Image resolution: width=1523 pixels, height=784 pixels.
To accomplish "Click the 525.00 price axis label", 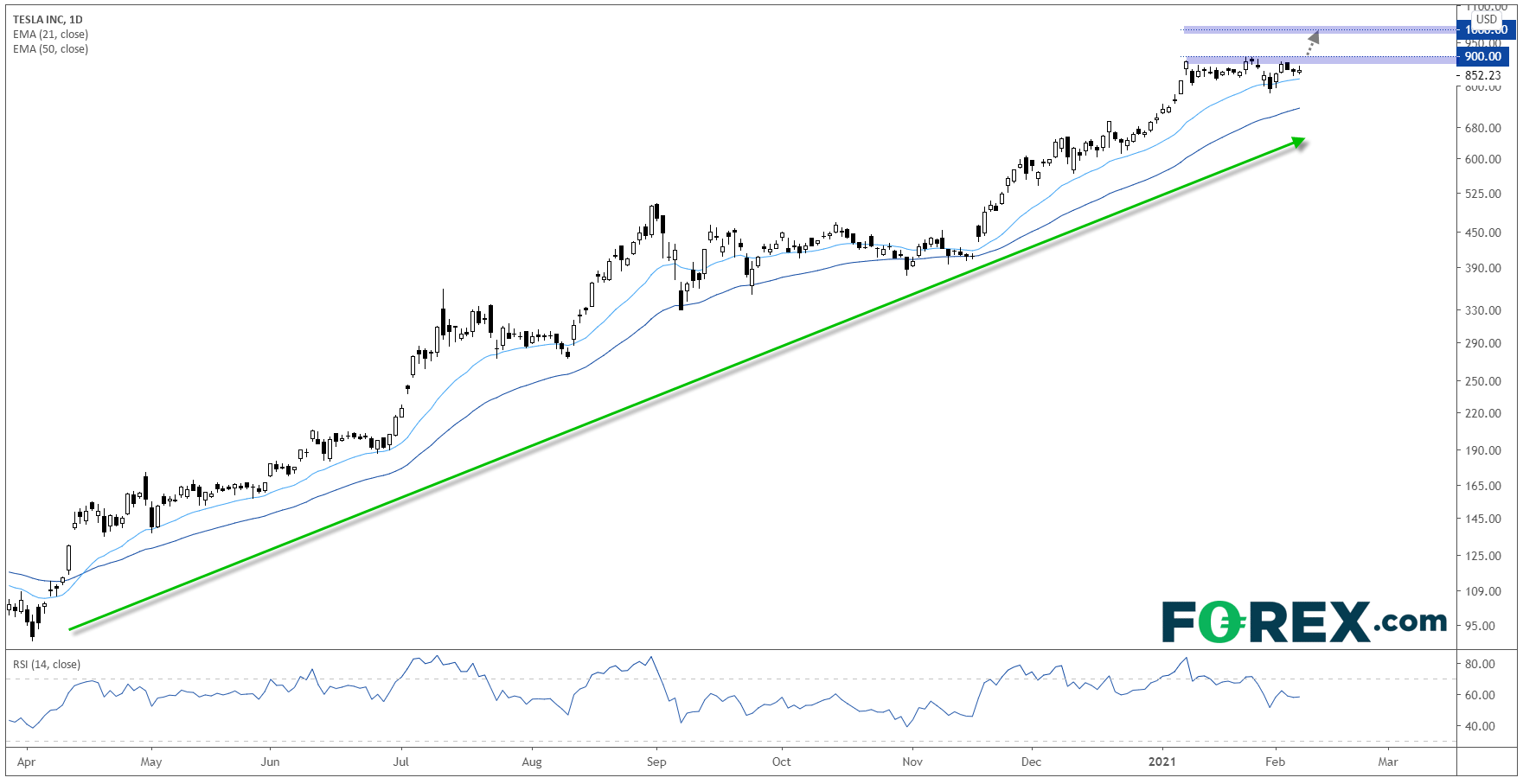I will pos(1483,194).
